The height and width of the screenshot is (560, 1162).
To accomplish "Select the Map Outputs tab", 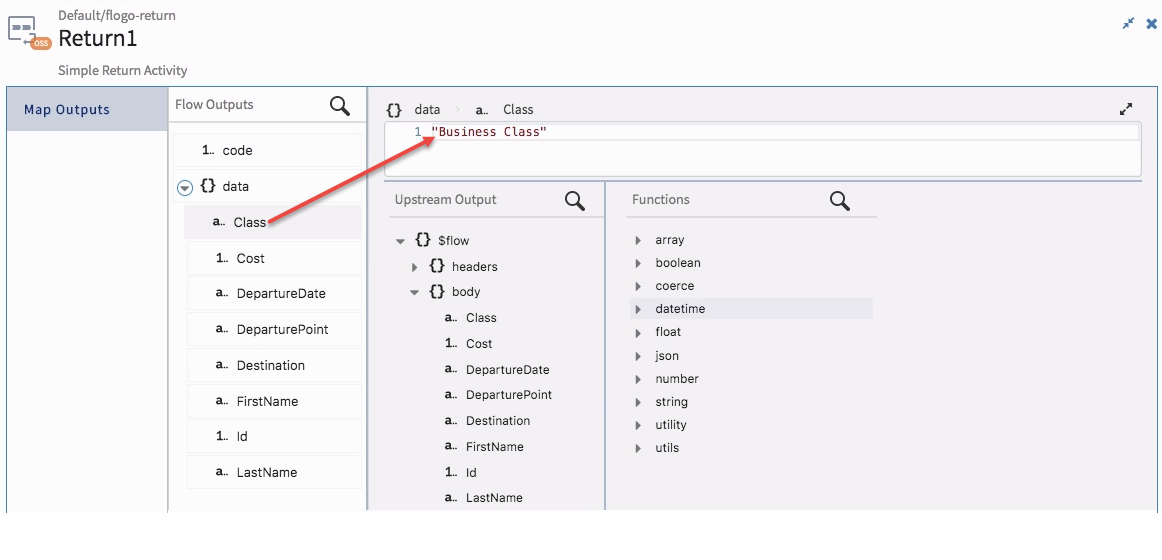I will coord(87,110).
